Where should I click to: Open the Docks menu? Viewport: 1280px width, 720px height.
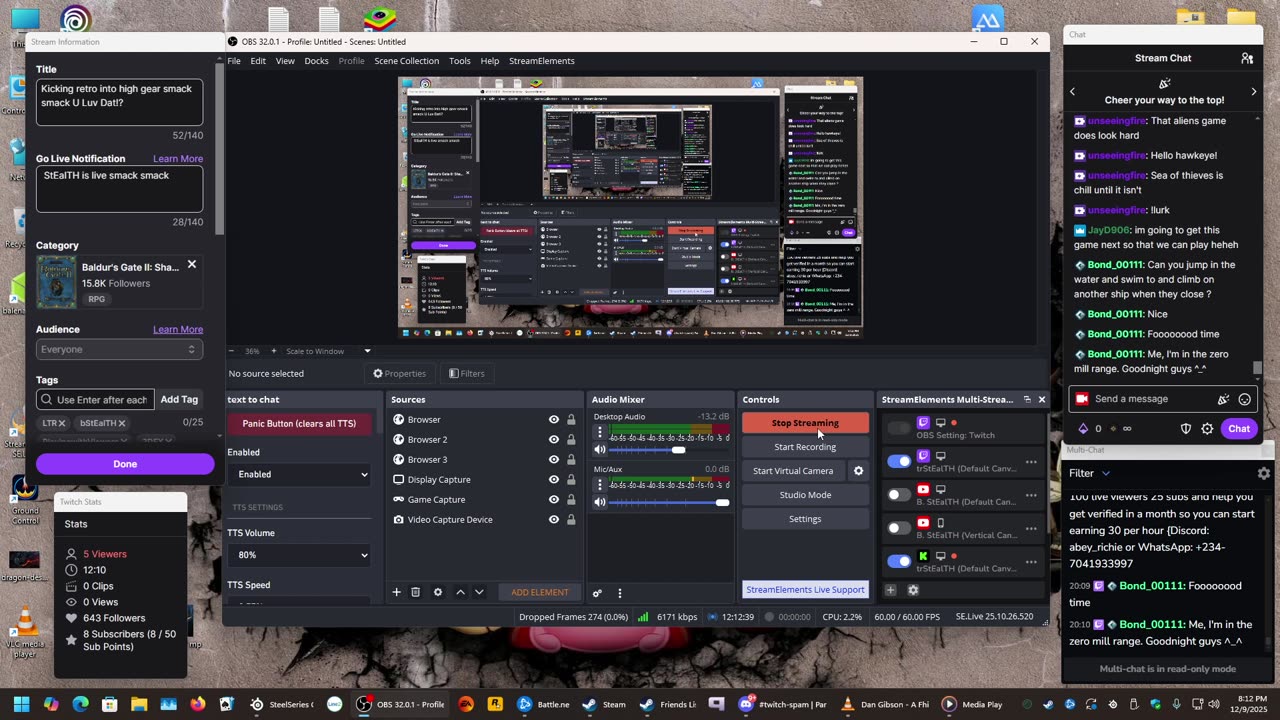tap(316, 61)
